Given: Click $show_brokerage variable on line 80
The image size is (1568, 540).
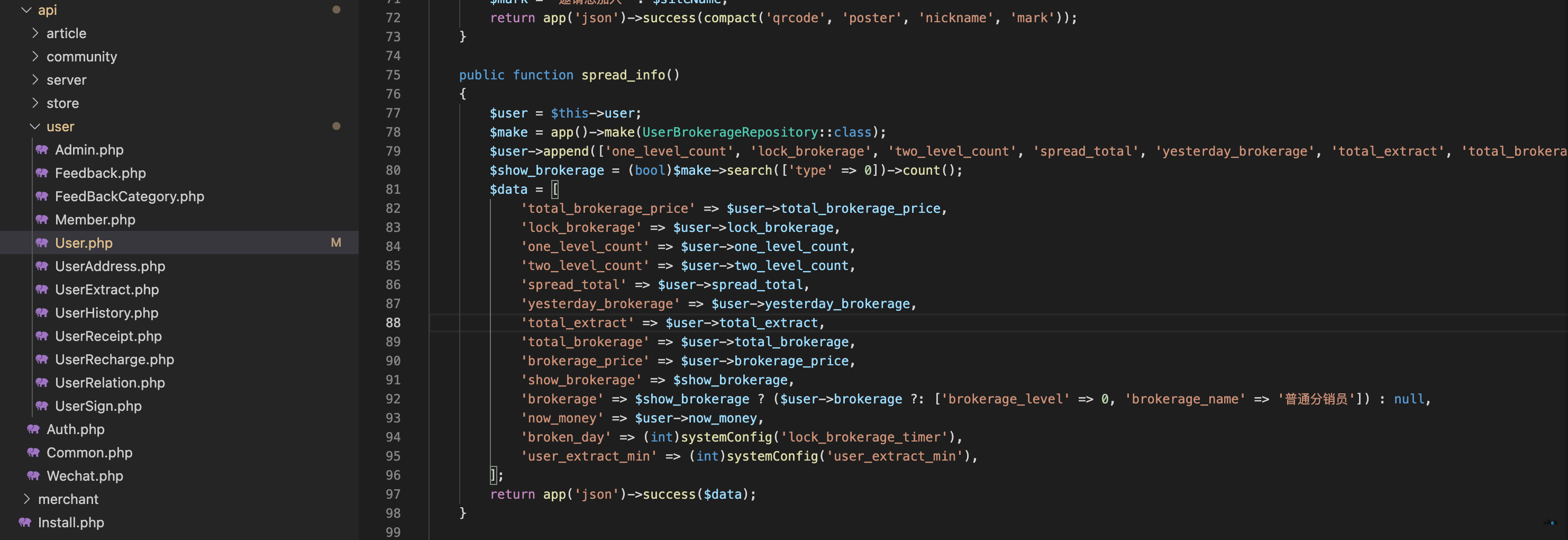Looking at the screenshot, I should pyautogui.click(x=547, y=170).
